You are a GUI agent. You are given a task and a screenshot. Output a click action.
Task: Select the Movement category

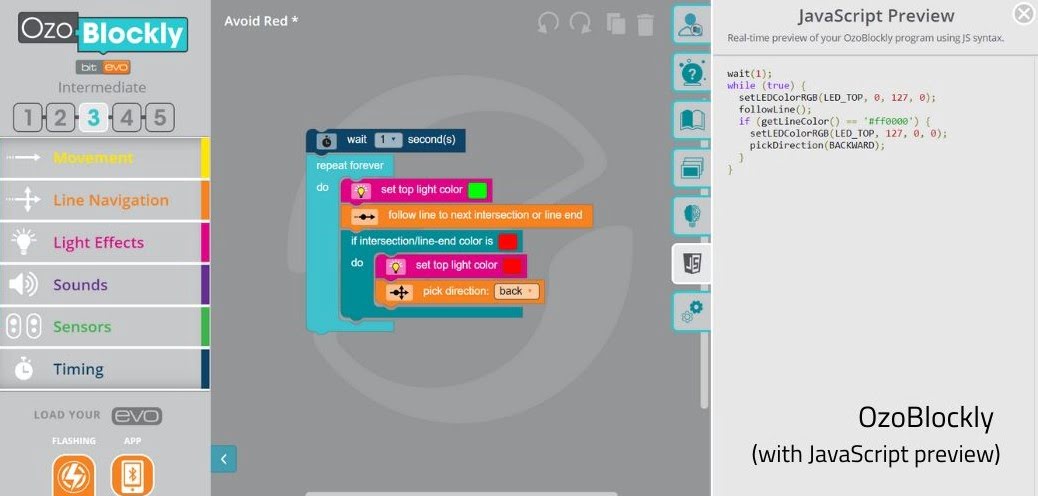(x=105, y=158)
